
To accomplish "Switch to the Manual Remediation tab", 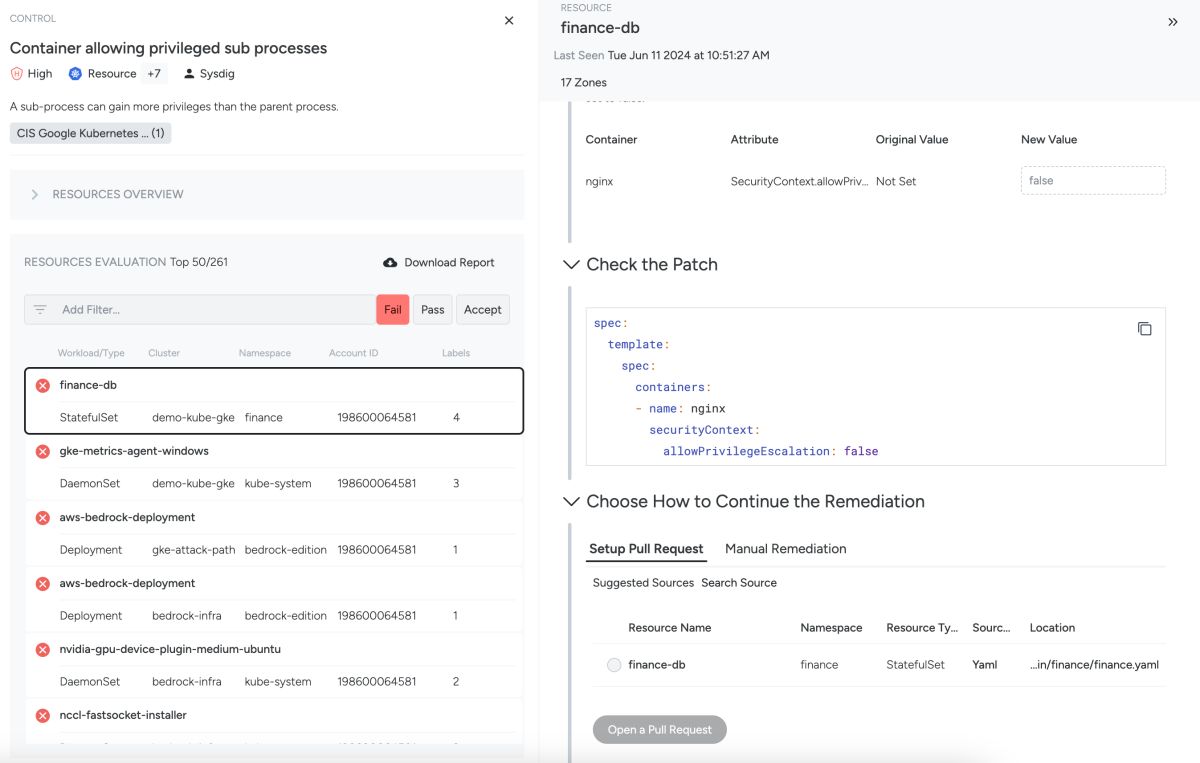I will [x=785, y=549].
